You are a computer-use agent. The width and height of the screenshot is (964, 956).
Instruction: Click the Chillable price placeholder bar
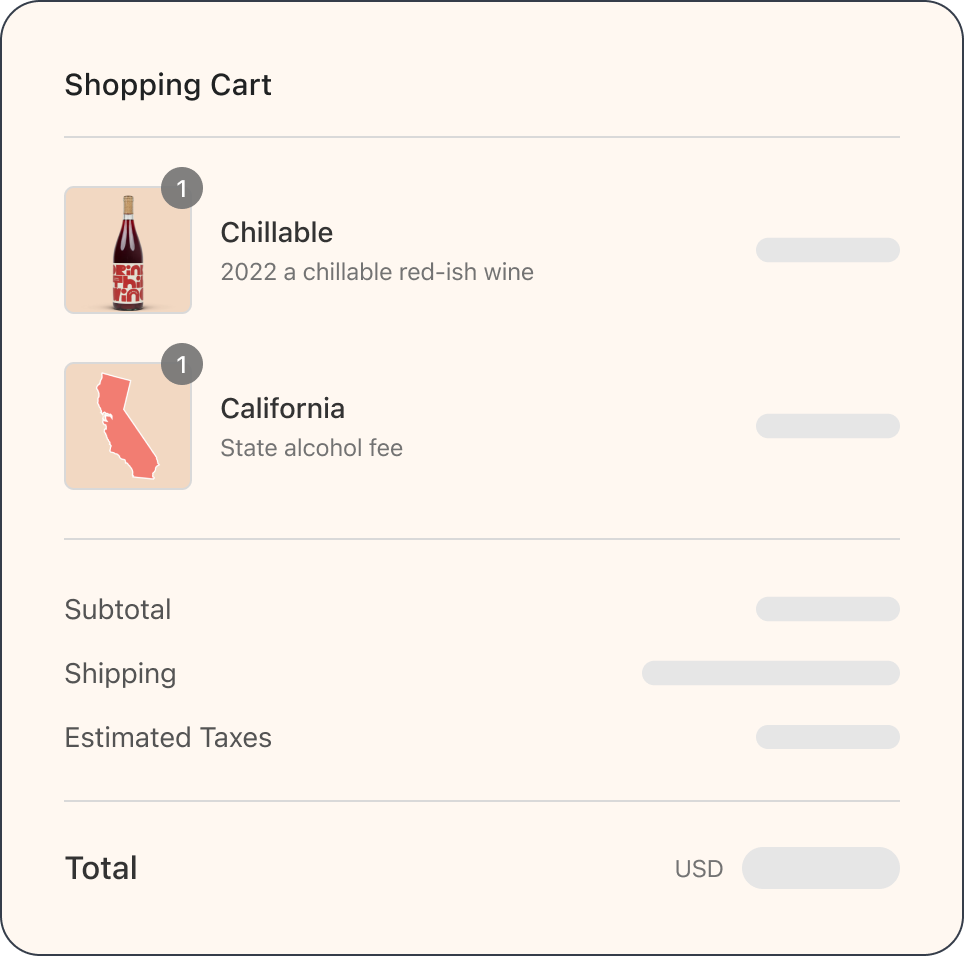[828, 250]
